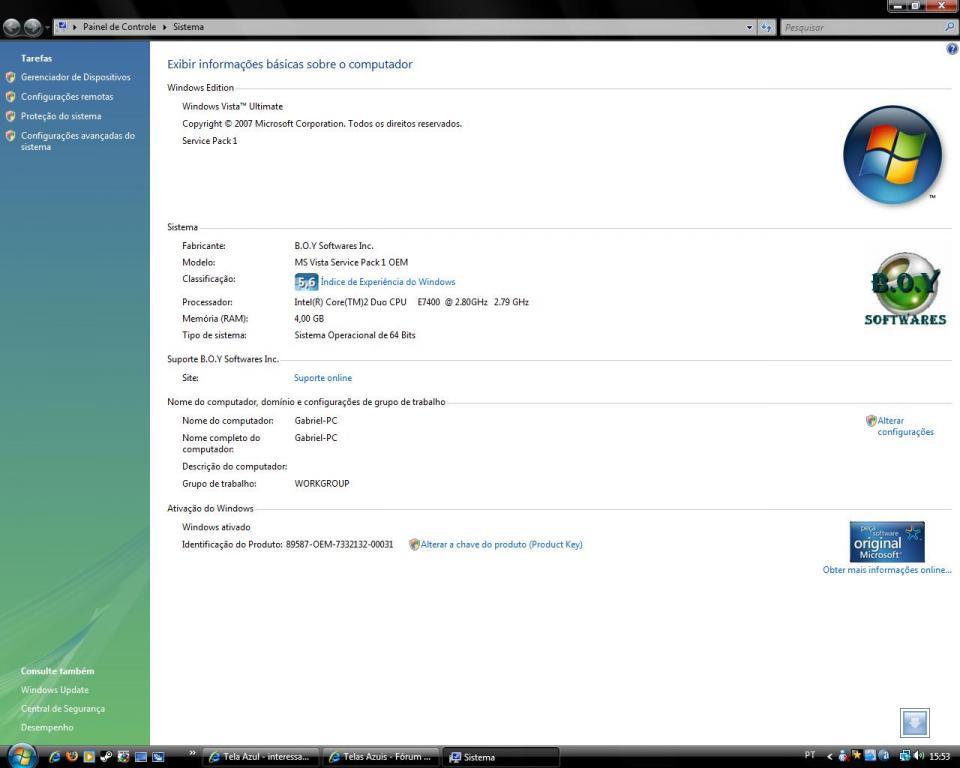Open Gerenciador de Dispositivos task
Image resolution: width=960 pixels, height=768 pixels.
[75, 77]
